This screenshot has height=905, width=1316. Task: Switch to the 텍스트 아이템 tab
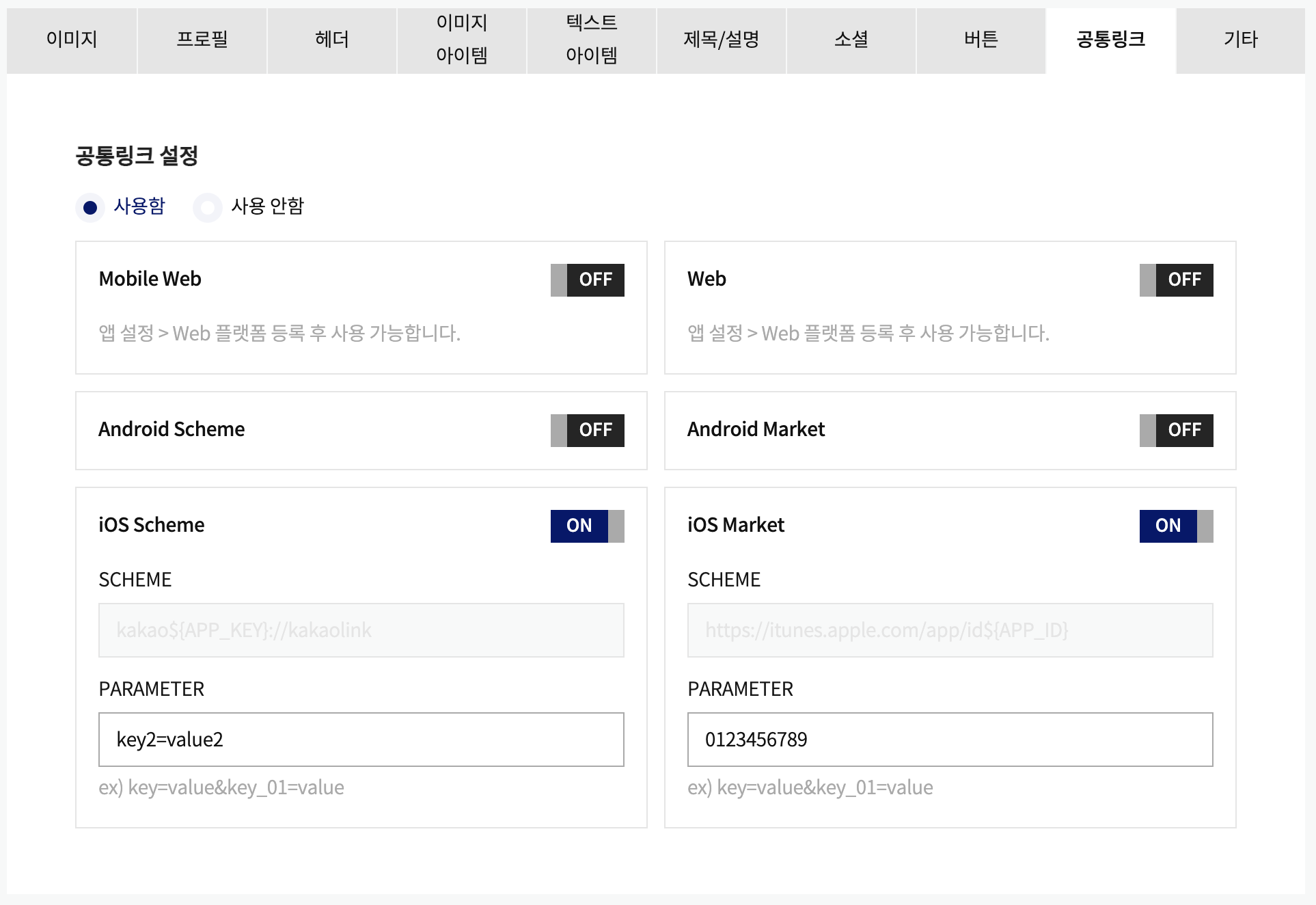pyautogui.click(x=591, y=40)
